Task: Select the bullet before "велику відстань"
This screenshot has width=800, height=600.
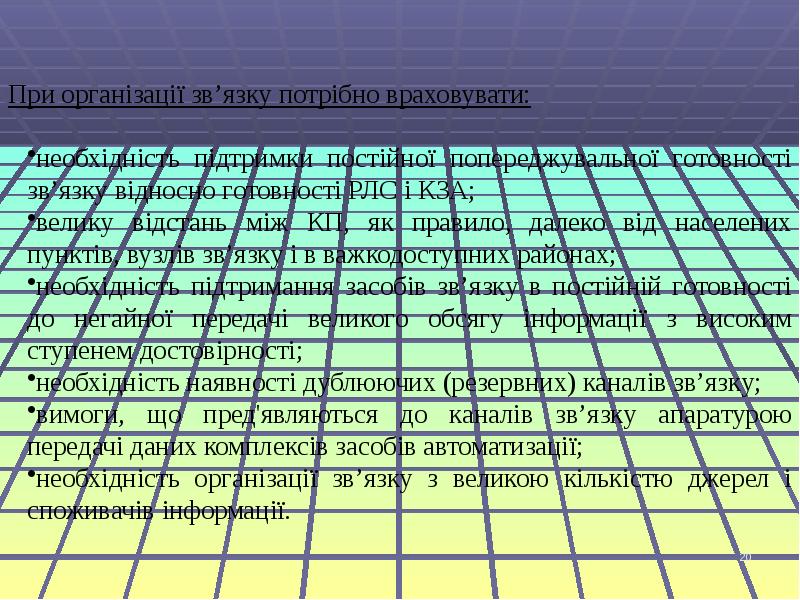Action: point(31,219)
